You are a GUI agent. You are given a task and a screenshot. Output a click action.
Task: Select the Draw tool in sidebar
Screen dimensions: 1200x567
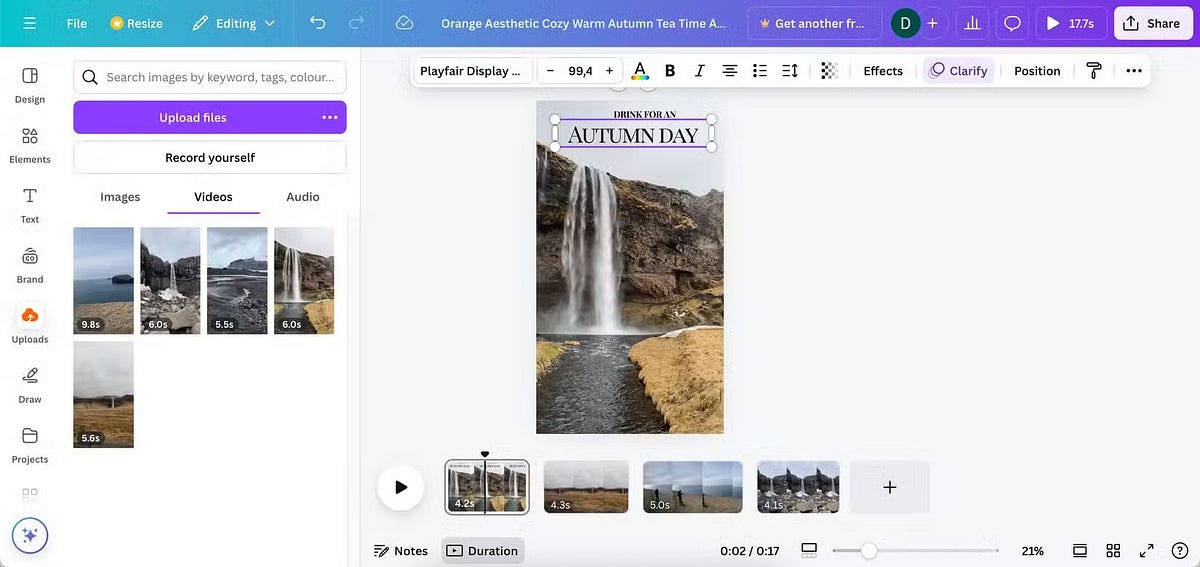(x=30, y=384)
